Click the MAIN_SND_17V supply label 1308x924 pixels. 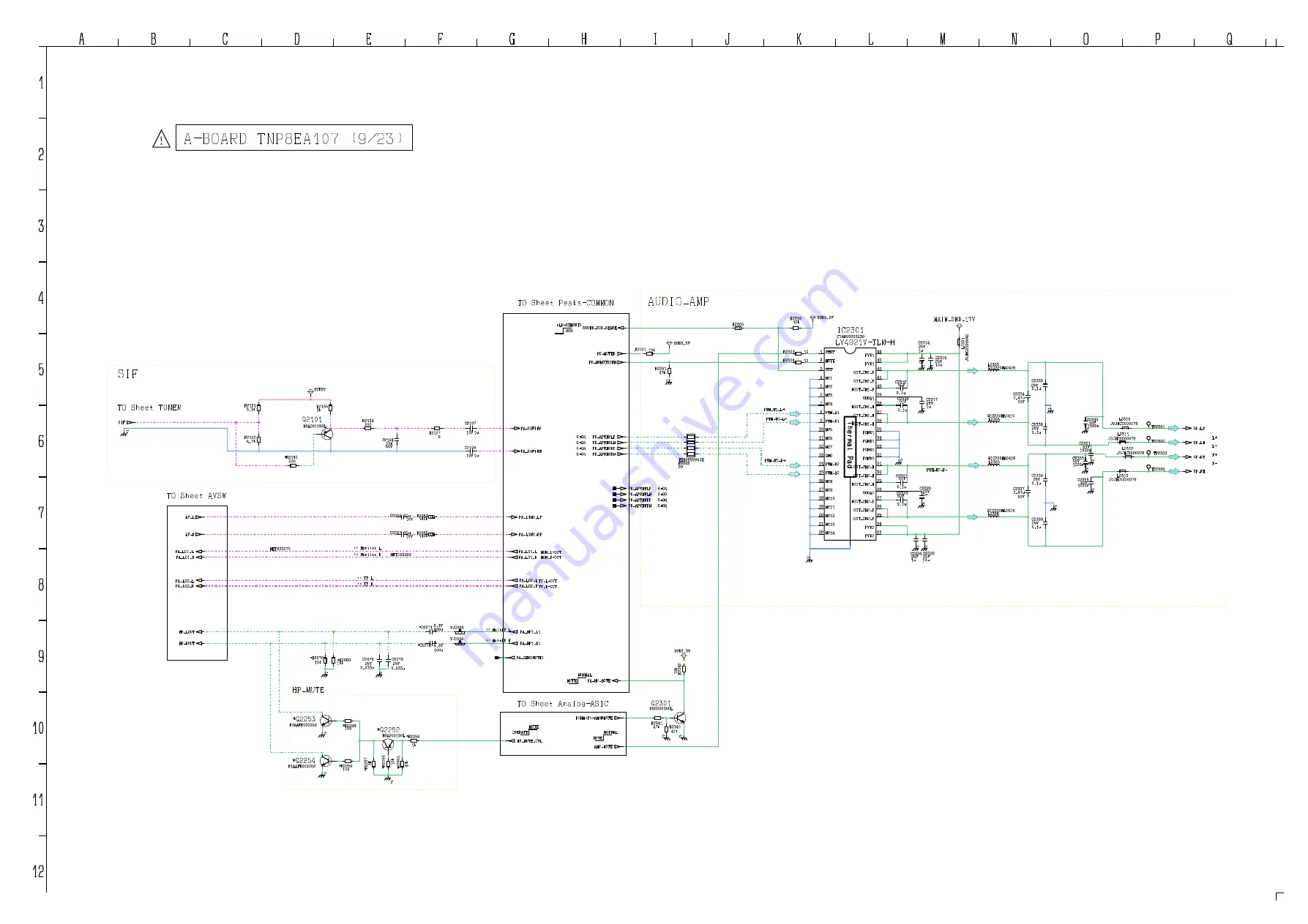click(954, 320)
